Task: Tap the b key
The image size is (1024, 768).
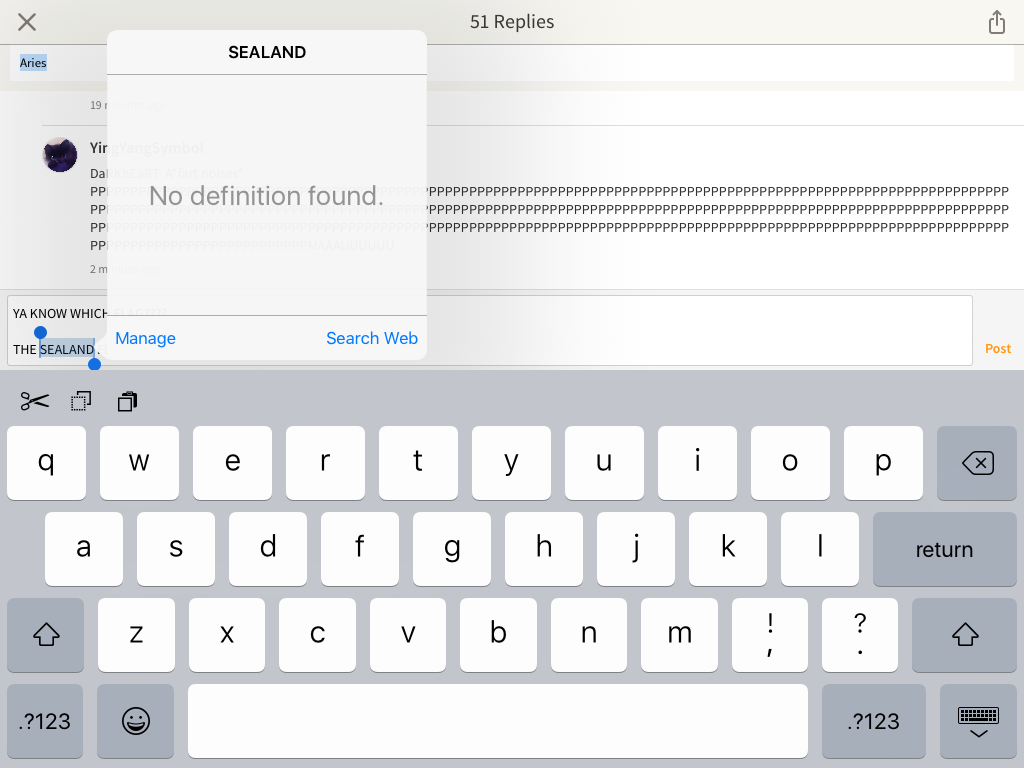Action: (498, 635)
